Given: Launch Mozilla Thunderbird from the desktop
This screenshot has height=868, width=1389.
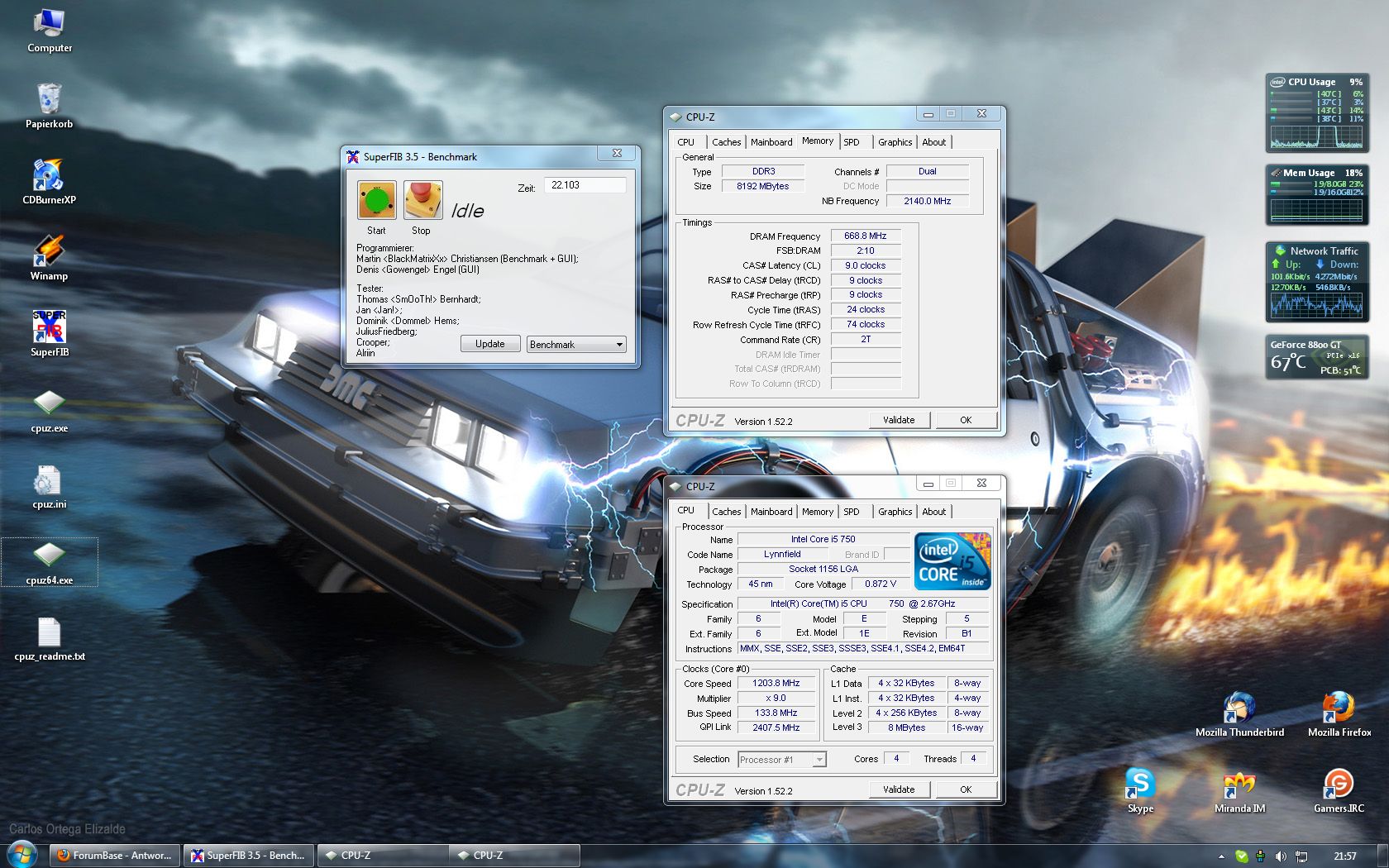Looking at the screenshot, I should click(1239, 714).
